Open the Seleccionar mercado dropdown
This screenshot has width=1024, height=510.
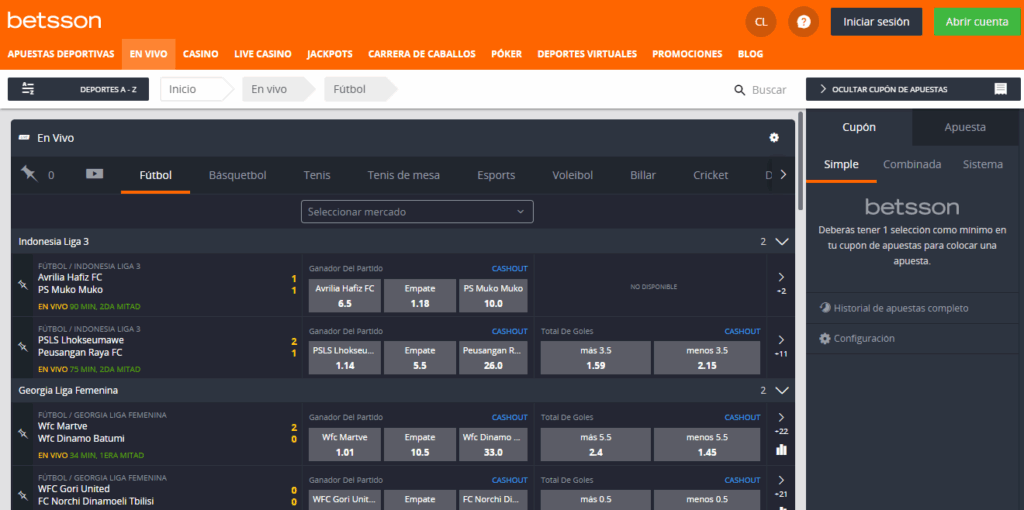coord(417,212)
